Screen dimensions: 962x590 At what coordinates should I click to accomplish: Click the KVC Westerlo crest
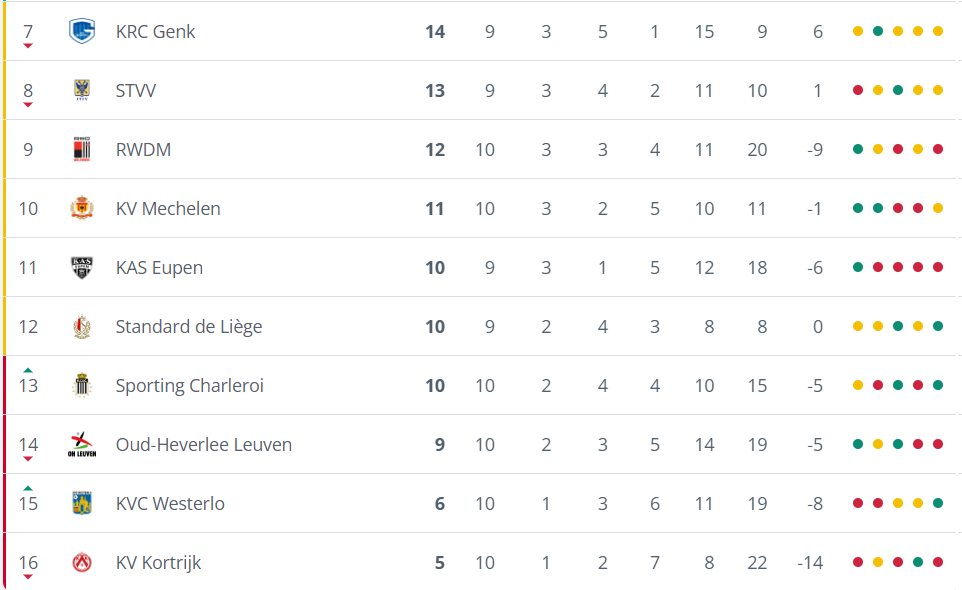(x=82, y=503)
